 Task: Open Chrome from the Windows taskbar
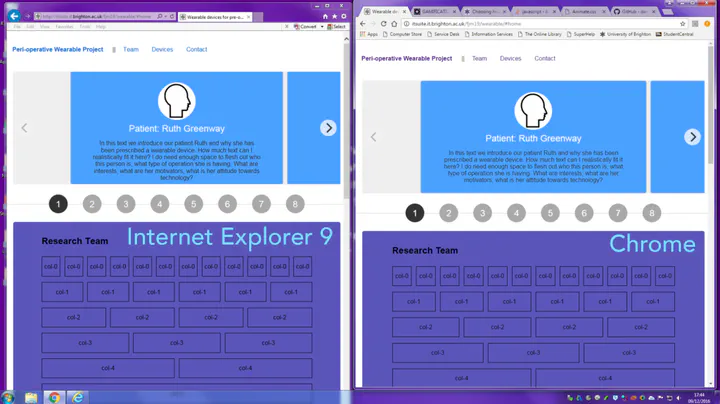click(x=54, y=396)
